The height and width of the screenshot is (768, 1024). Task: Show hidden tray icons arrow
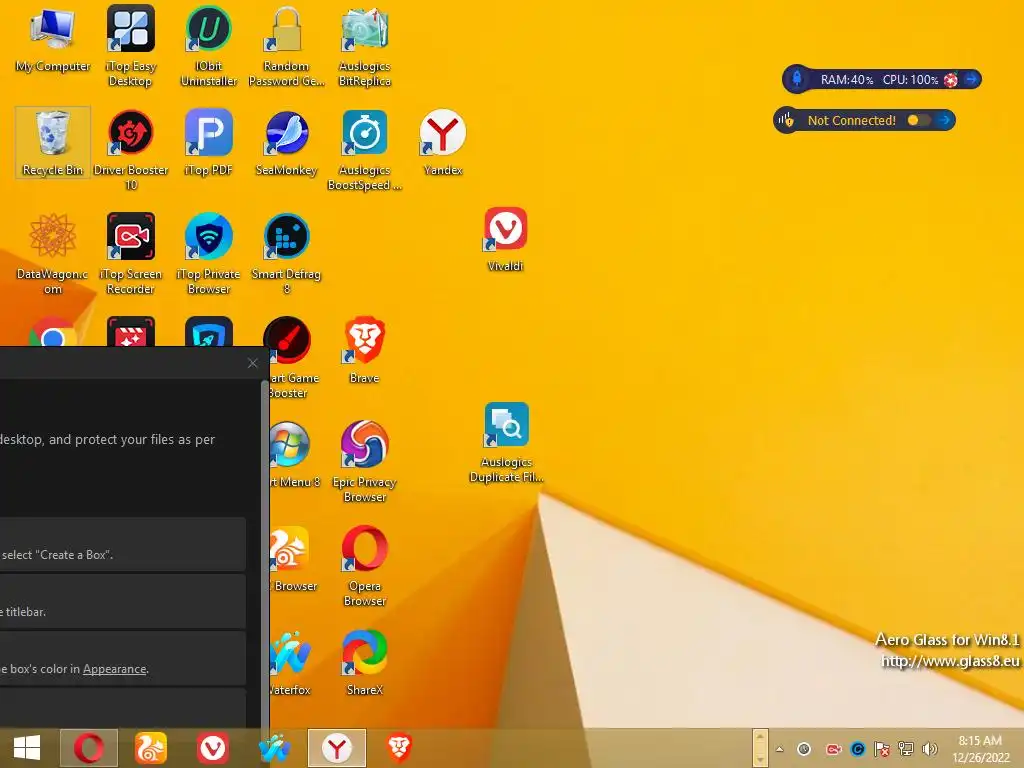click(x=780, y=749)
